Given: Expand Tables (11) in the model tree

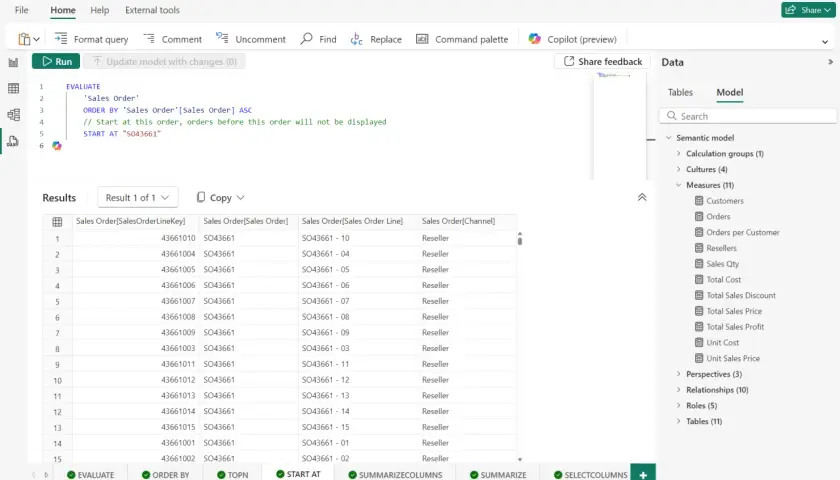Looking at the screenshot, I should (679, 421).
